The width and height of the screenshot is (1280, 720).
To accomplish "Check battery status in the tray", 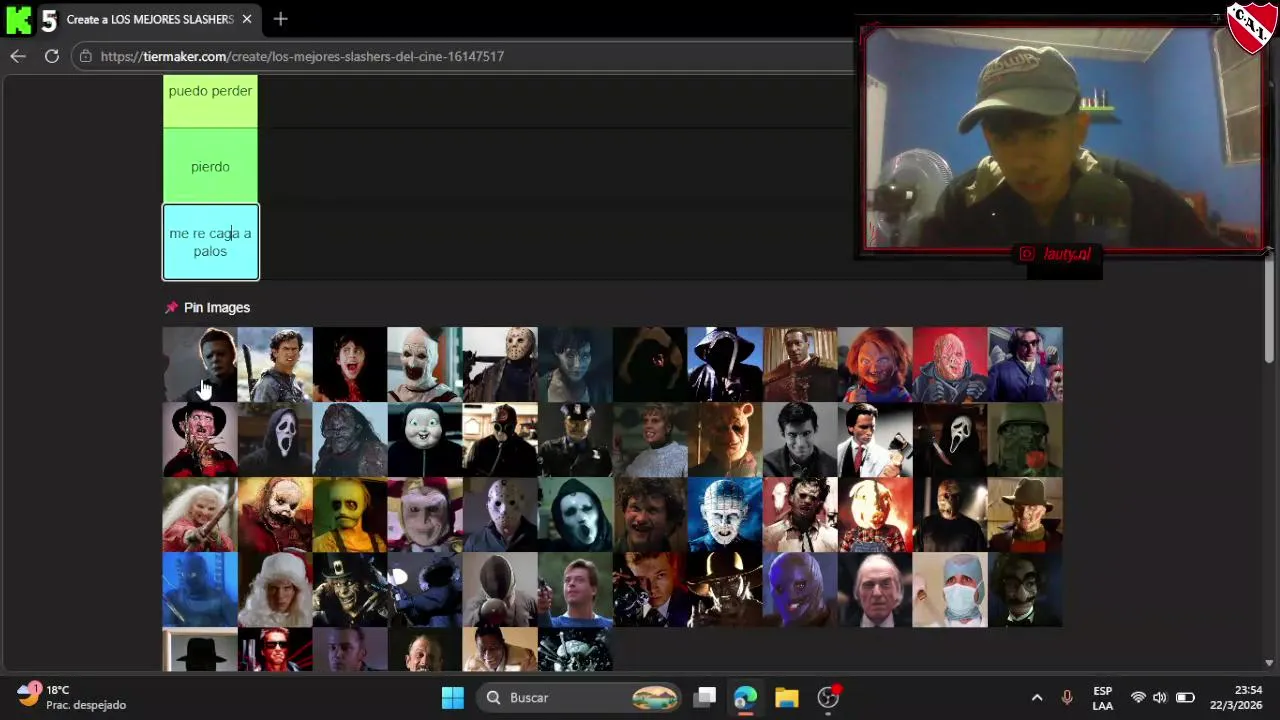I will point(1185,697).
